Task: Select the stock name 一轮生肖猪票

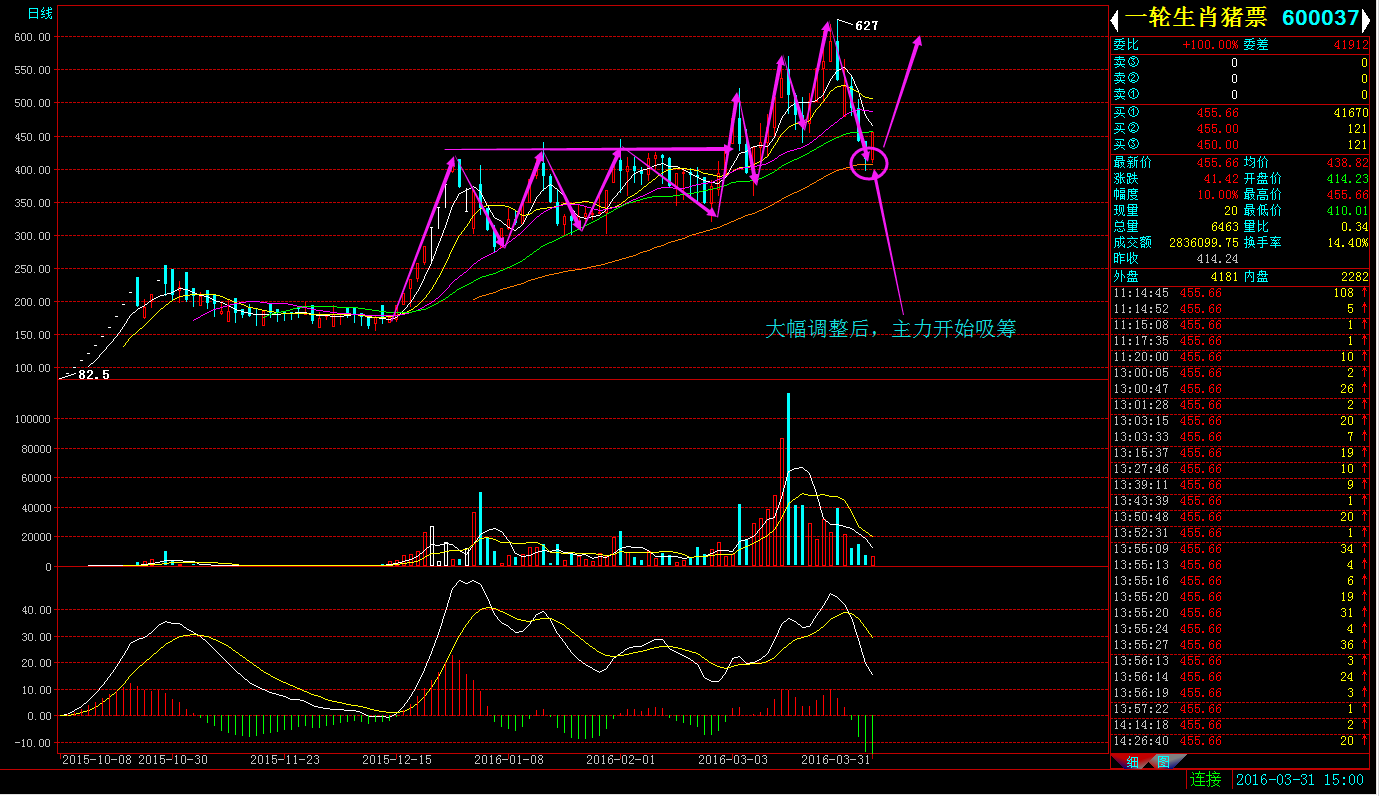Action: pos(1195,19)
